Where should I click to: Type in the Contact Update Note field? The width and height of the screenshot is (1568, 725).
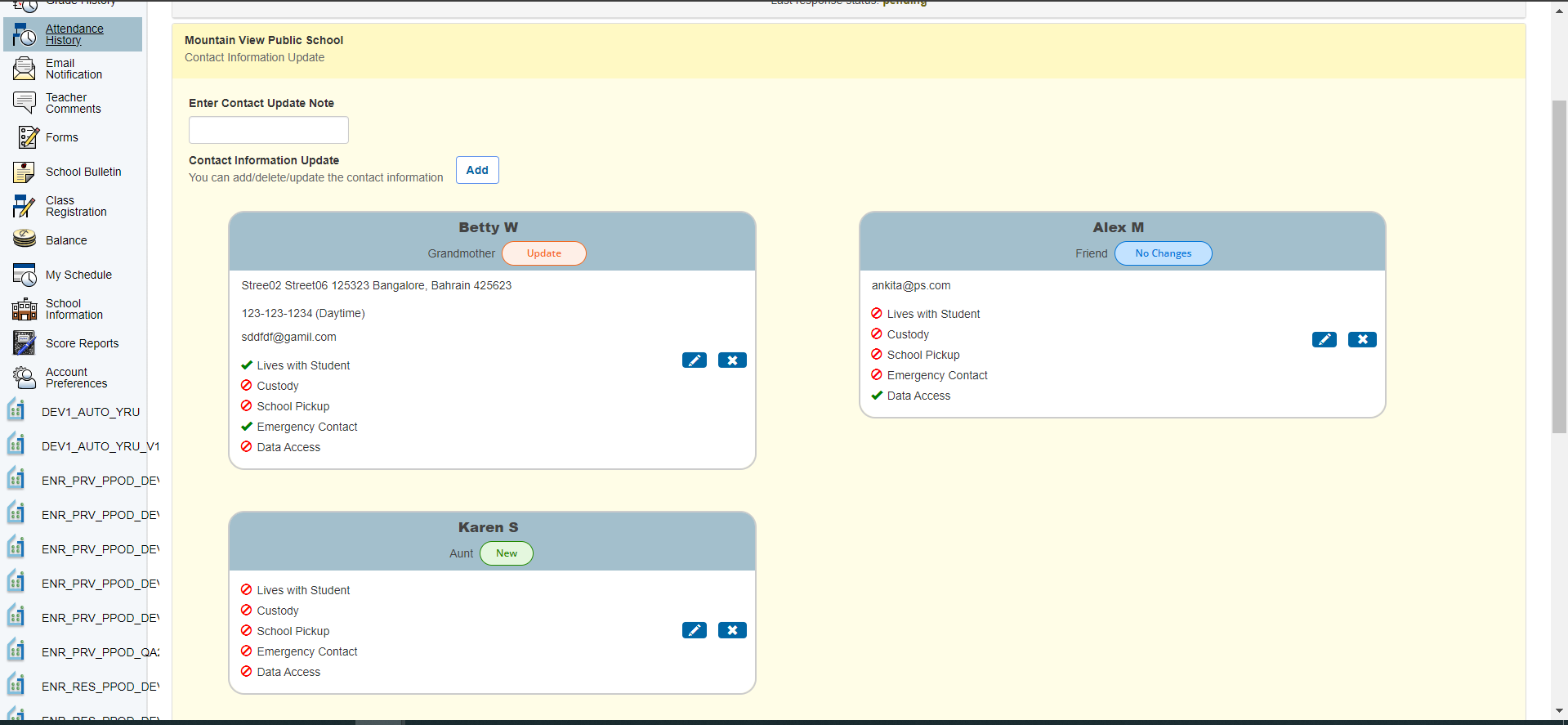click(x=268, y=130)
